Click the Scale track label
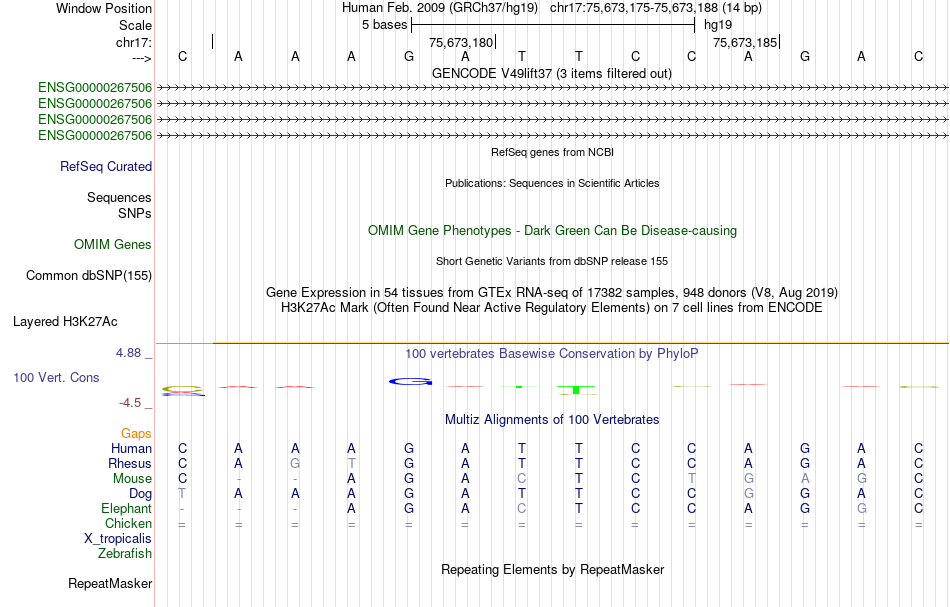The image size is (950, 607). (135, 25)
